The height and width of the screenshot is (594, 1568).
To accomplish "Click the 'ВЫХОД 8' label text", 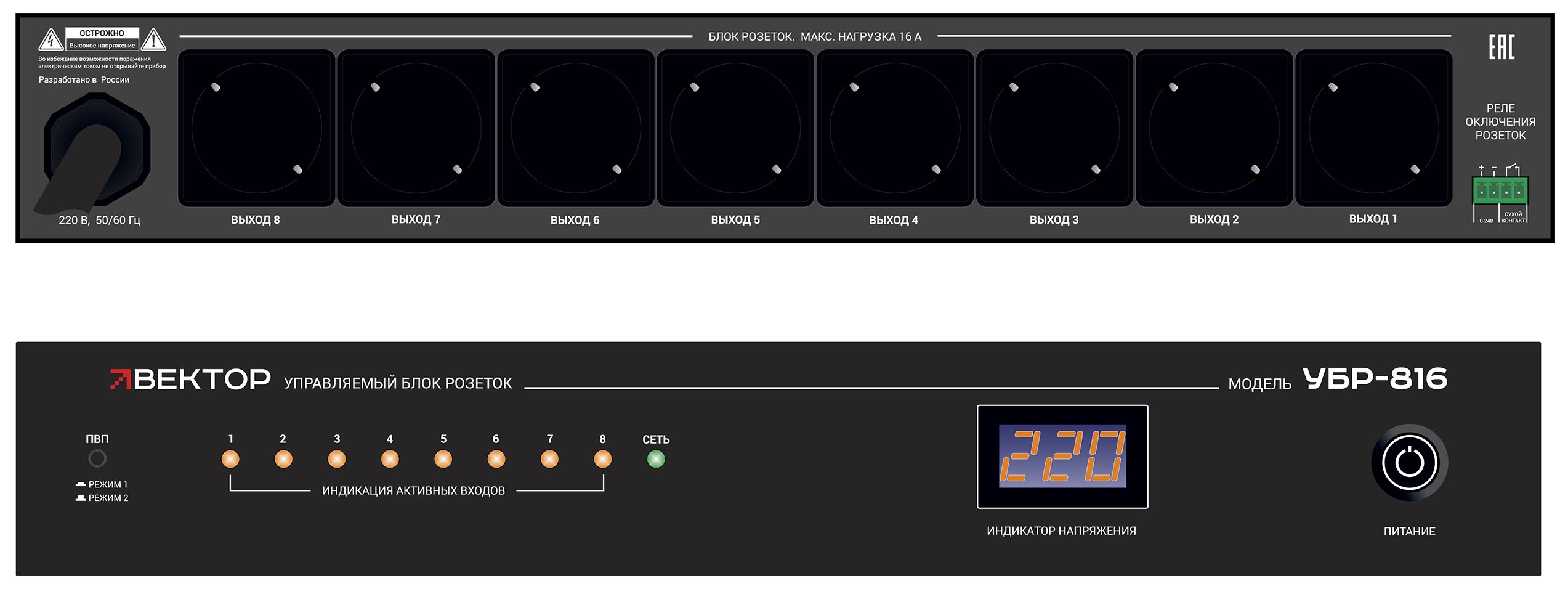I will click(256, 220).
